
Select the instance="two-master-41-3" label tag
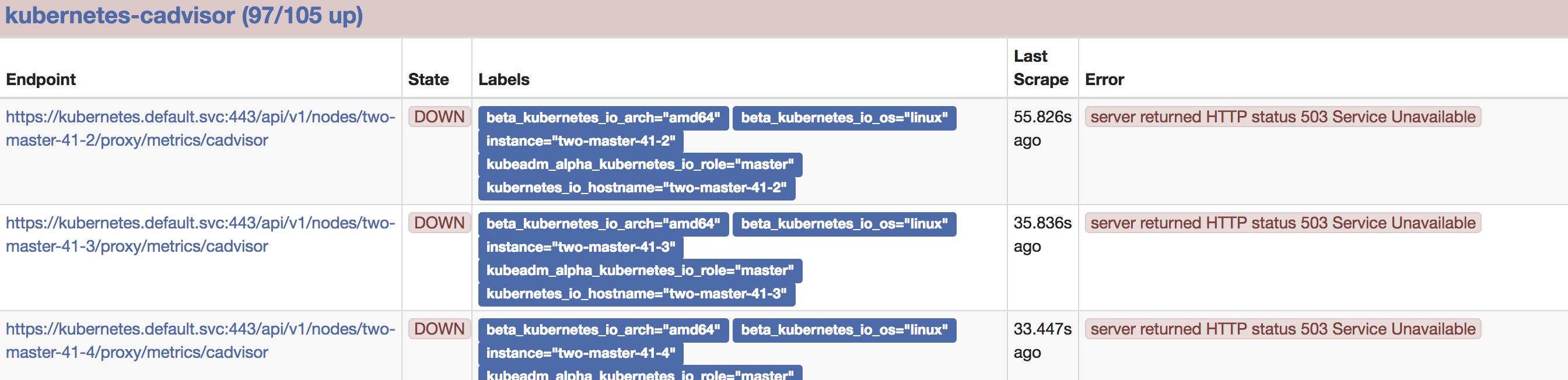580,248
